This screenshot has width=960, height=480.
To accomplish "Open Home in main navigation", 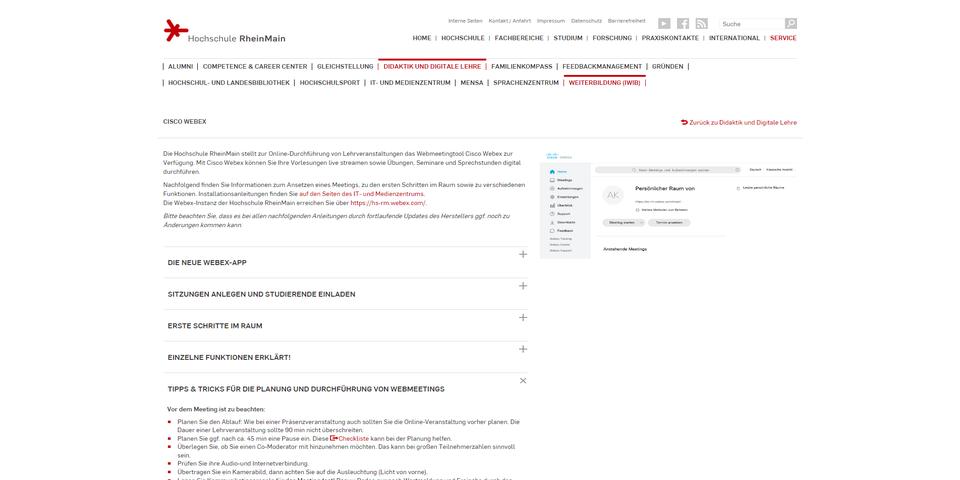I will (422, 38).
